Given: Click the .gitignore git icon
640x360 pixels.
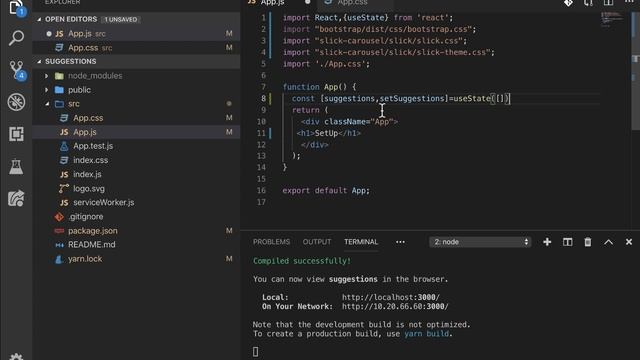Looking at the screenshot, I should (x=59, y=217).
